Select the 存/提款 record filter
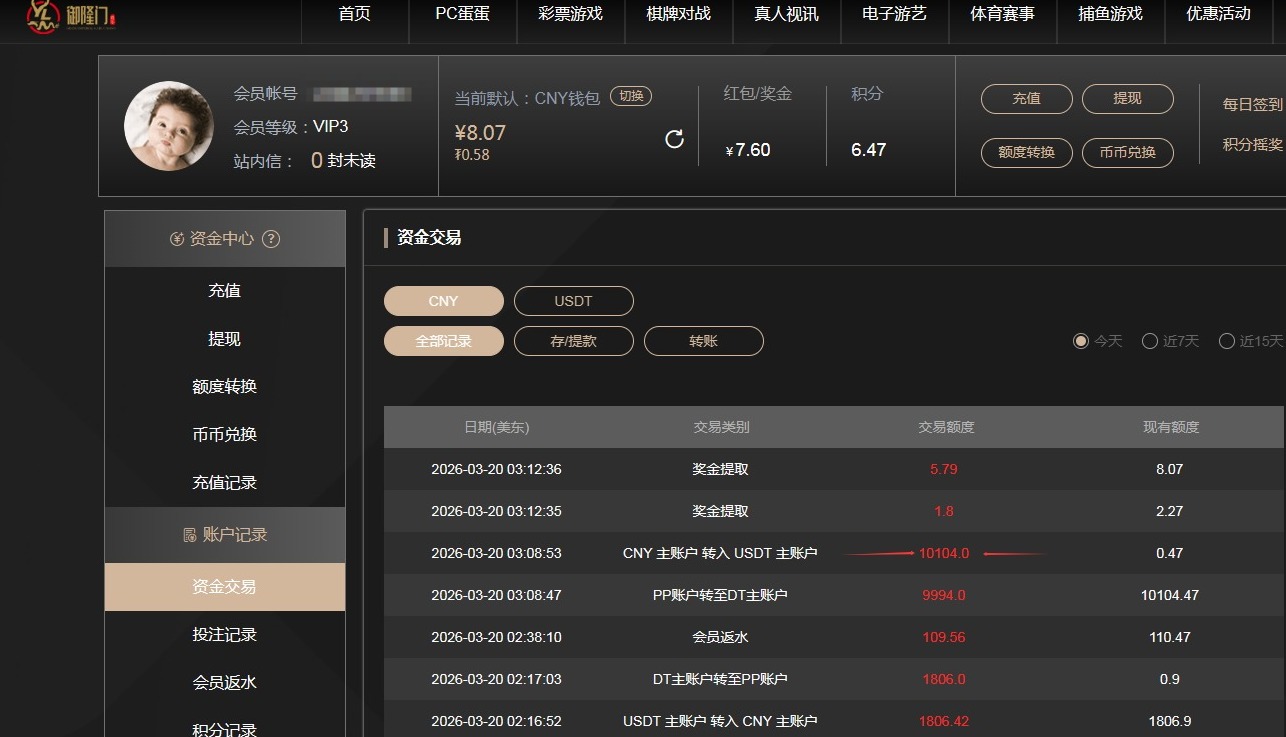The image size is (1286, 737). tap(573, 340)
